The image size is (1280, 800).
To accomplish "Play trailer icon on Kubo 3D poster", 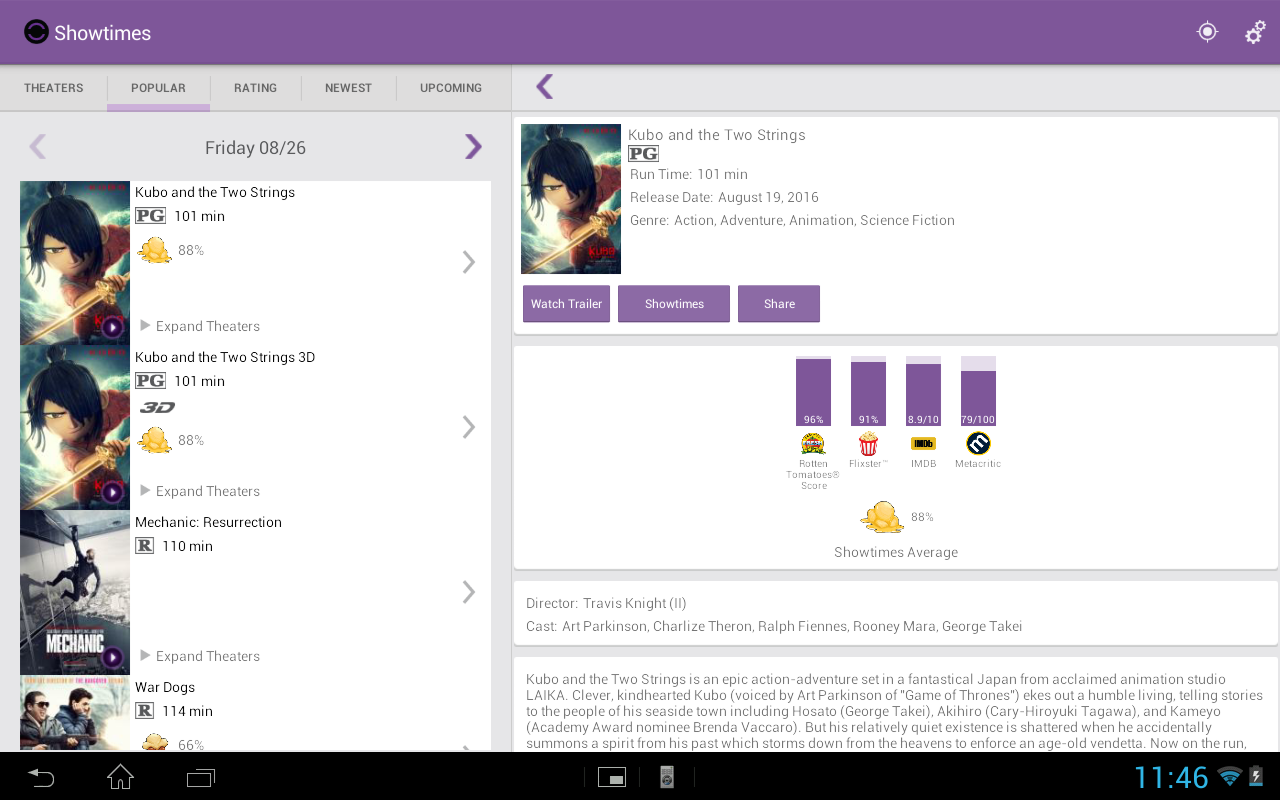I will point(113,492).
